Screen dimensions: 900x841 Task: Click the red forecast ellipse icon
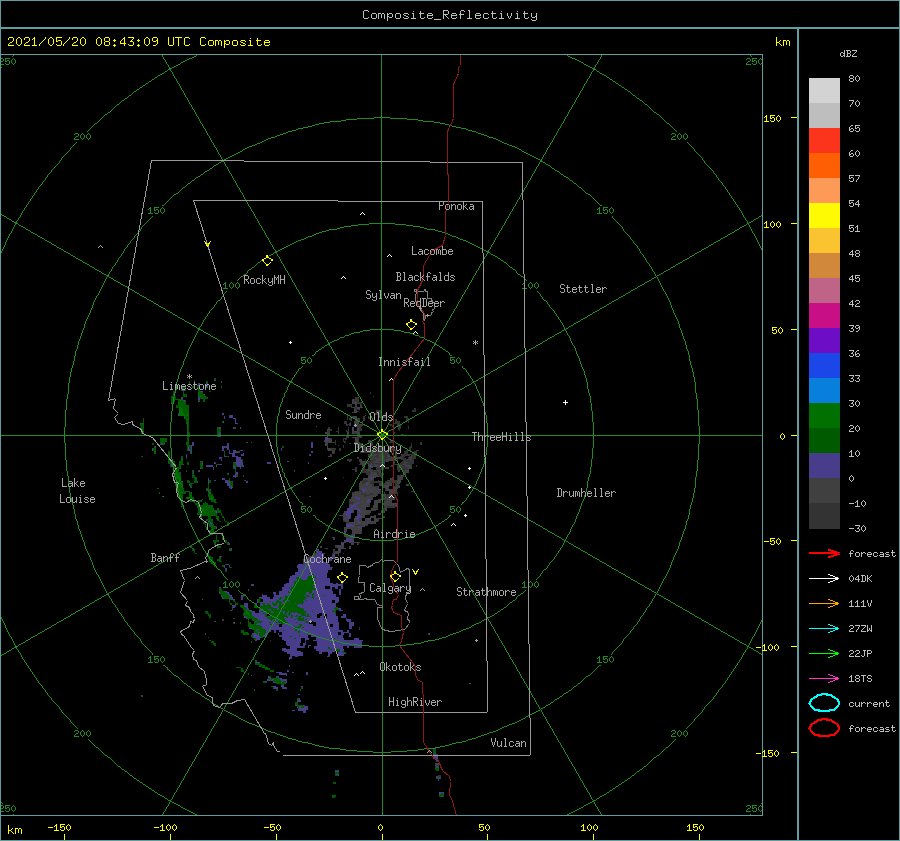824,728
